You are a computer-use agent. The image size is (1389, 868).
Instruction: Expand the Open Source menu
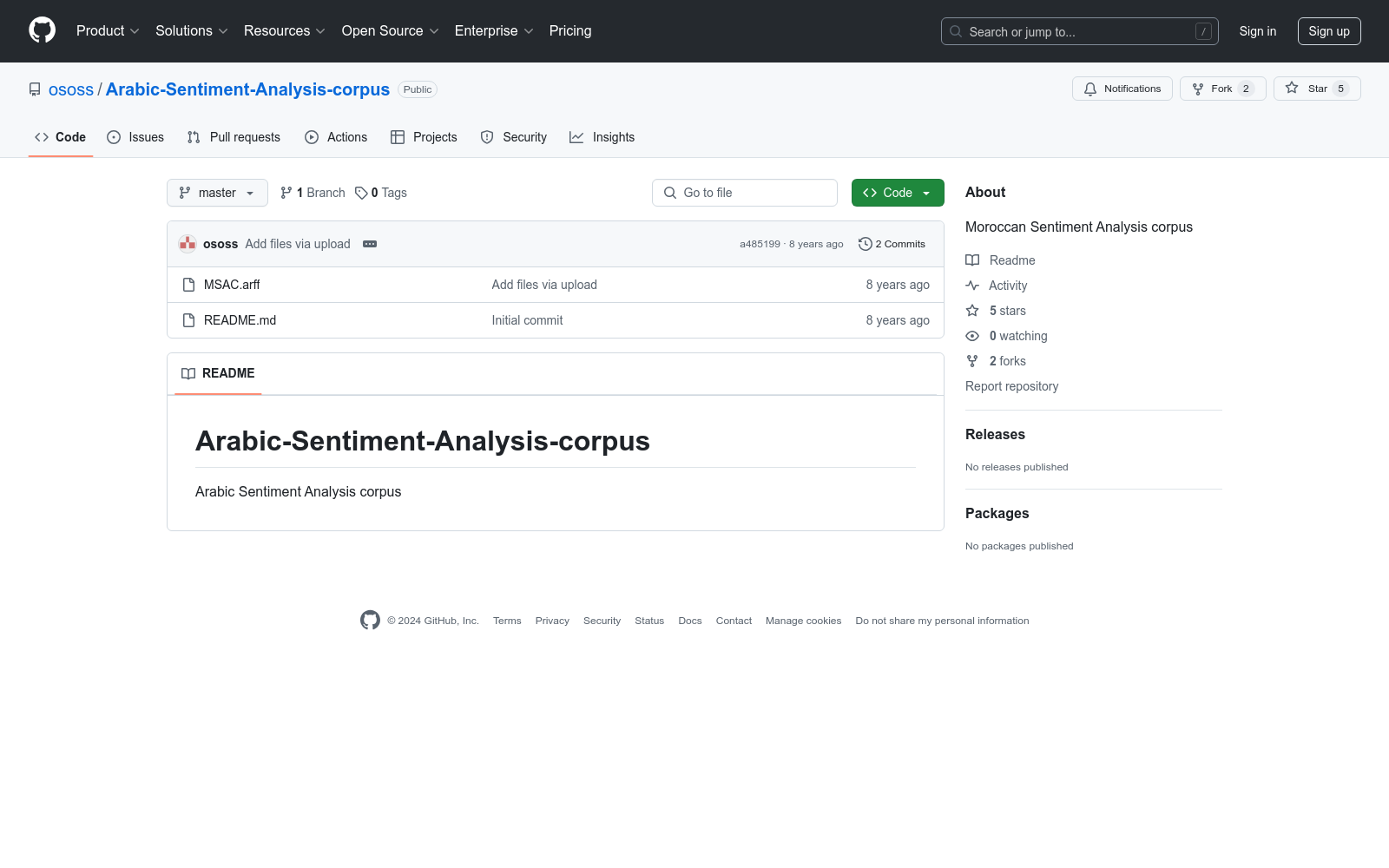point(391,31)
